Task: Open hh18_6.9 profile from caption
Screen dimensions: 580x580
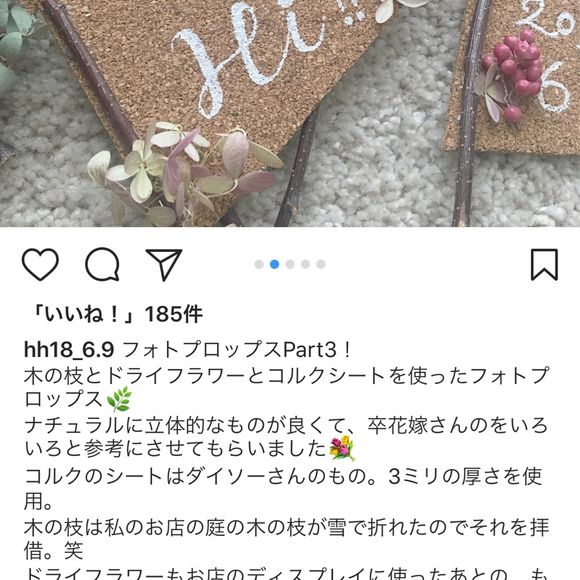Action: coord(69,350)
